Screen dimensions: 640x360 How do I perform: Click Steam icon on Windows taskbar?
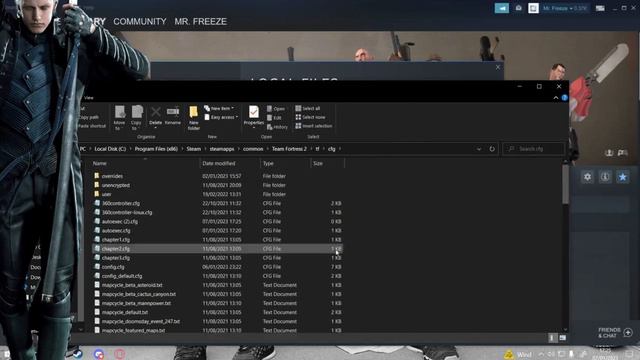[77, 353]
